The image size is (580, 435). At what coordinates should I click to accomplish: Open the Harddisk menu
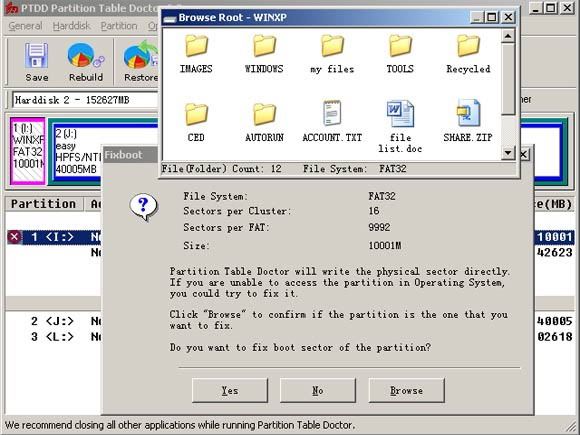(71, 26)
